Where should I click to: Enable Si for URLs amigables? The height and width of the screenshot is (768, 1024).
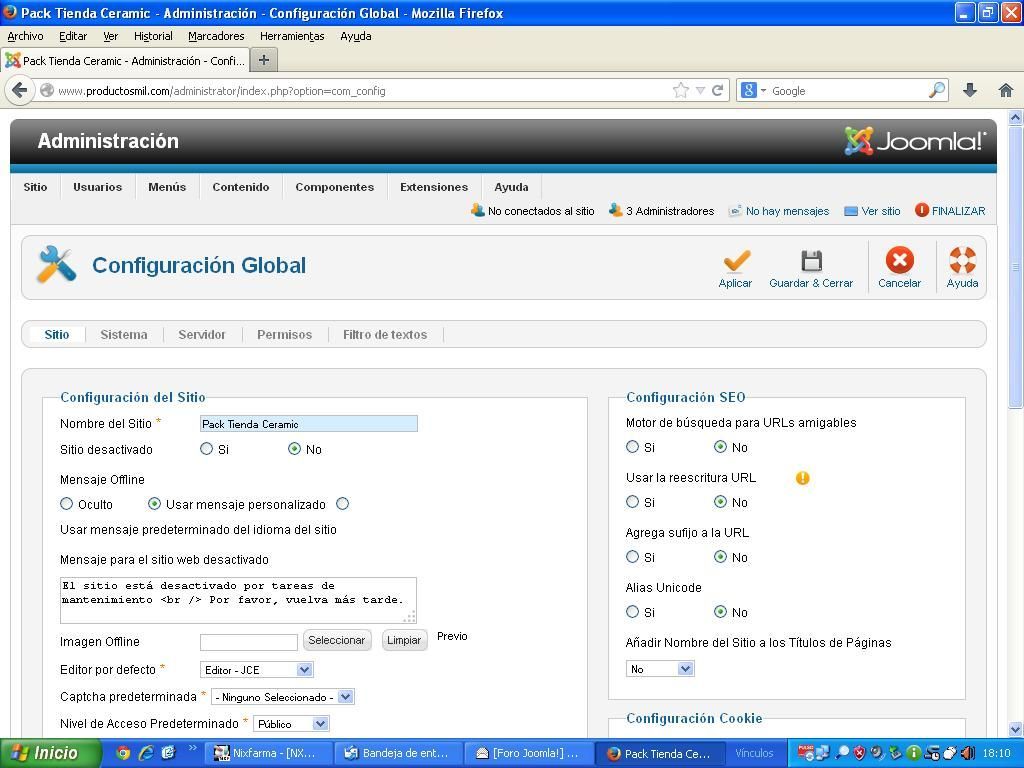[632, 447]
